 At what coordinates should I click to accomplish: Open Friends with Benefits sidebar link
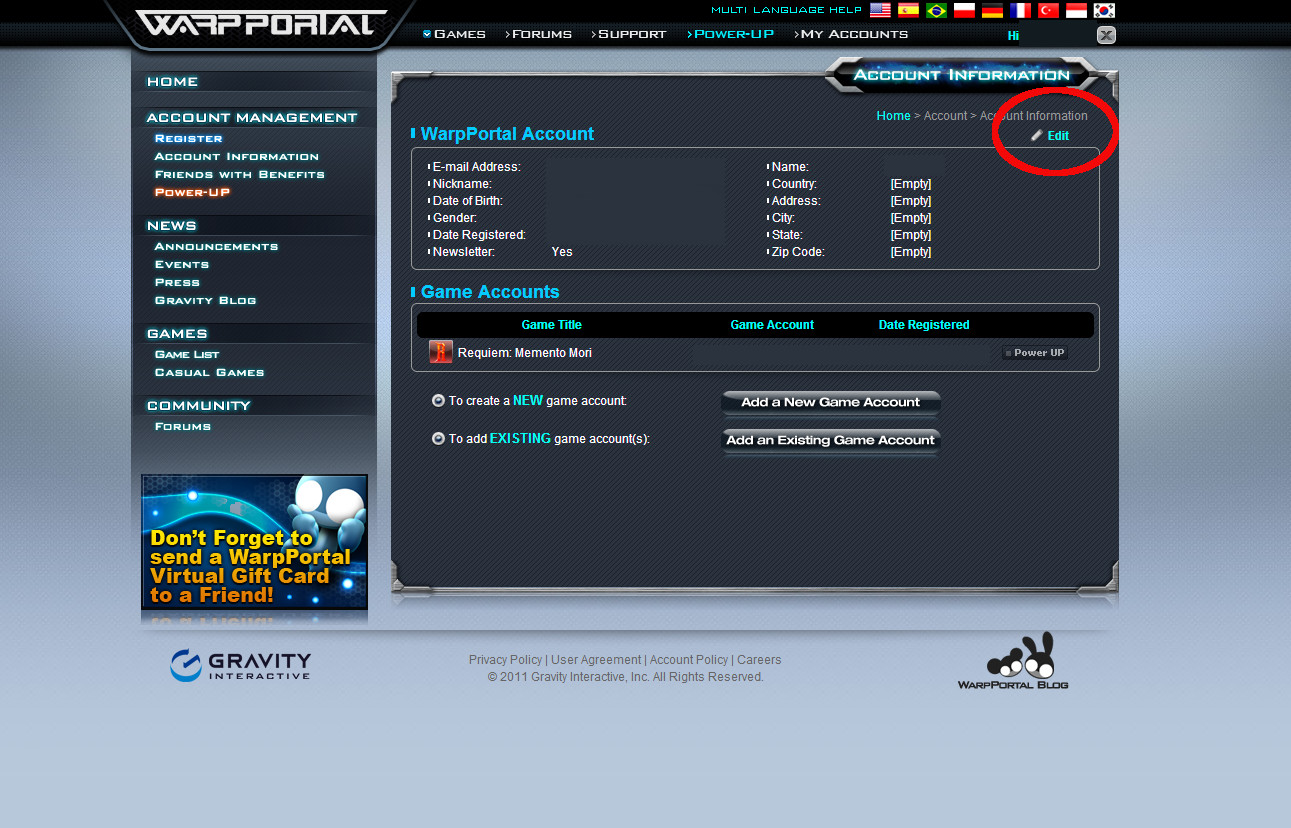(x=240, y=174)
